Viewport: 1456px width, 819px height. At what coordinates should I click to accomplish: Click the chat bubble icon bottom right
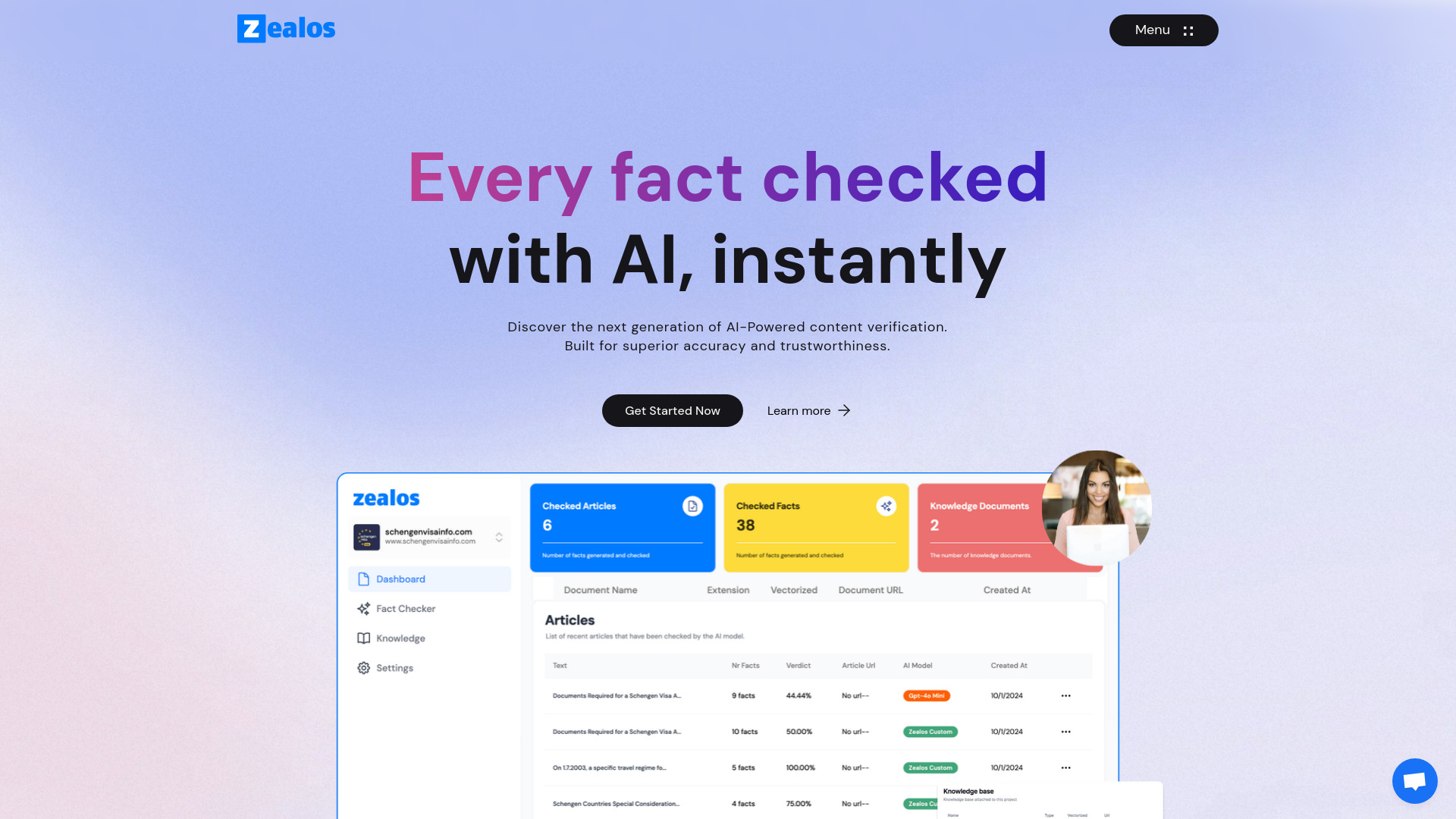[x=1414, y=780]
